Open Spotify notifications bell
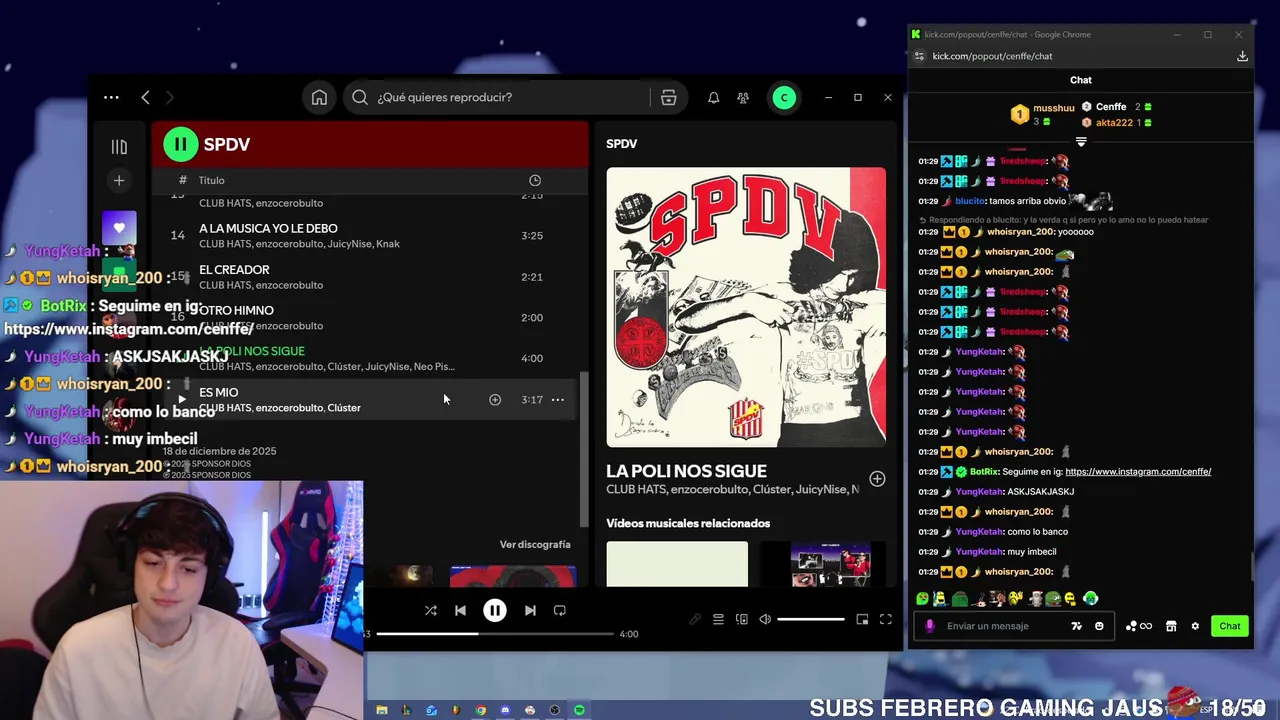The image size is (1280, 720). click(714, 98)
